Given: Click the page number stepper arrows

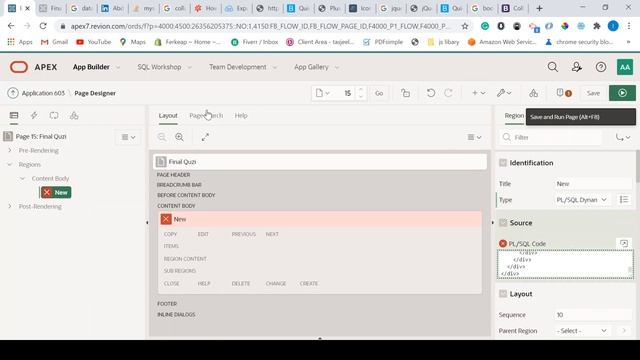Looking at the screenshot, I should coord(360,93).
